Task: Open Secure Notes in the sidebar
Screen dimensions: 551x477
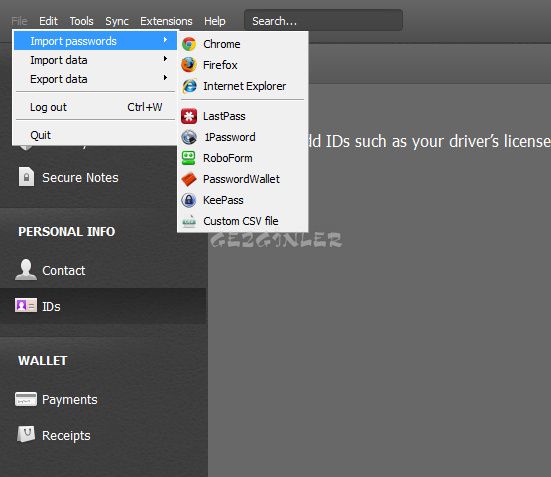Action: [104, 178]
